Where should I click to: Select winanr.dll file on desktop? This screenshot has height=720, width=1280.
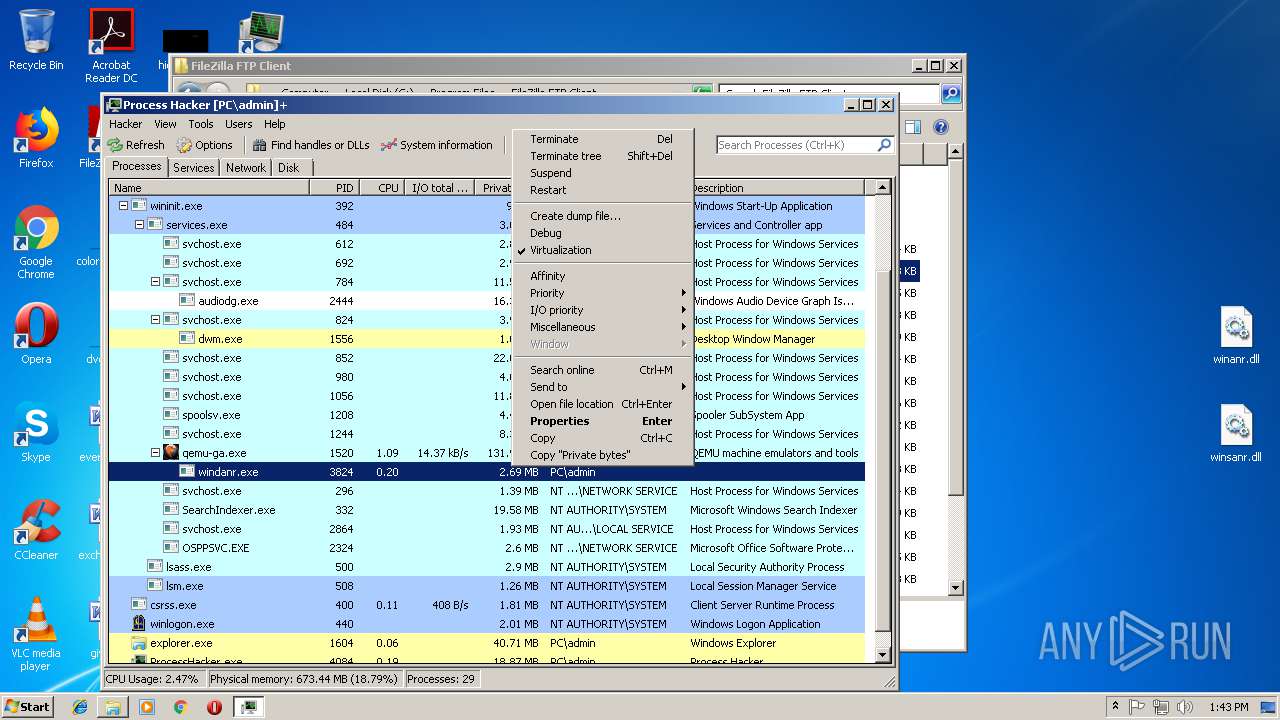pyautogui.click(x=1237, y=336)
